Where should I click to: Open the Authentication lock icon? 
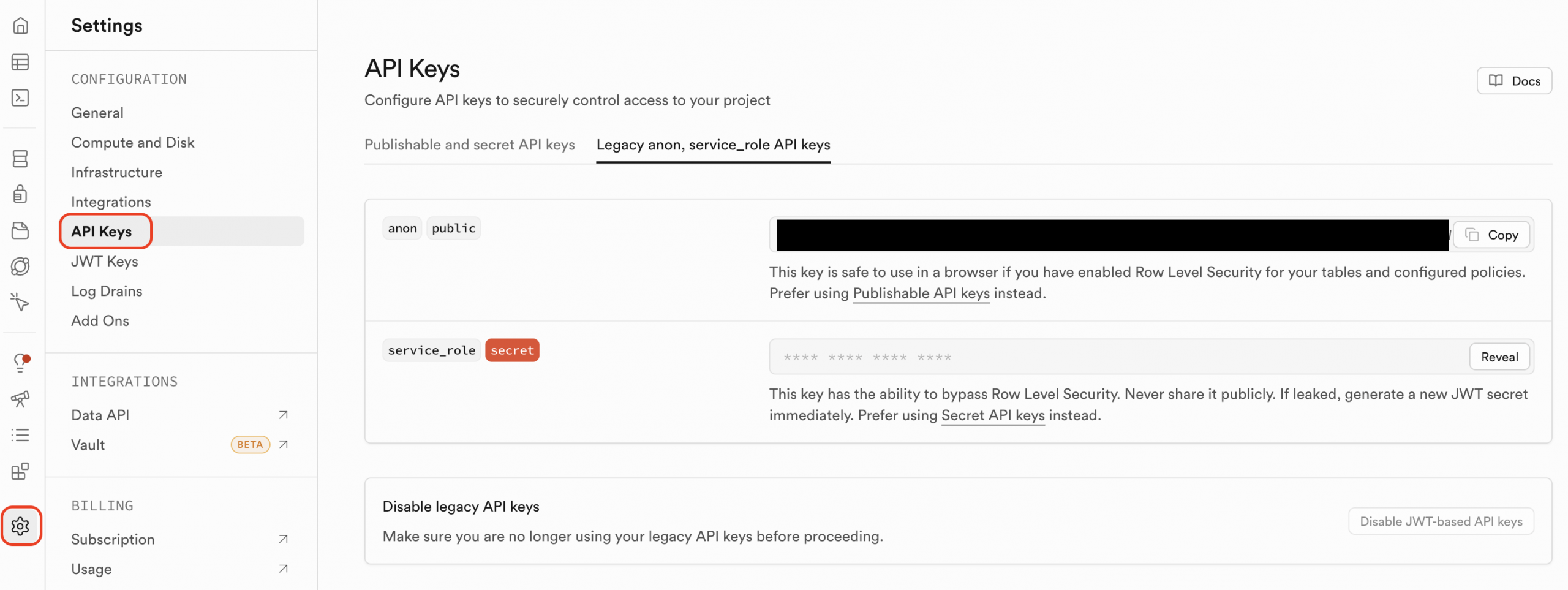point(20,194)
